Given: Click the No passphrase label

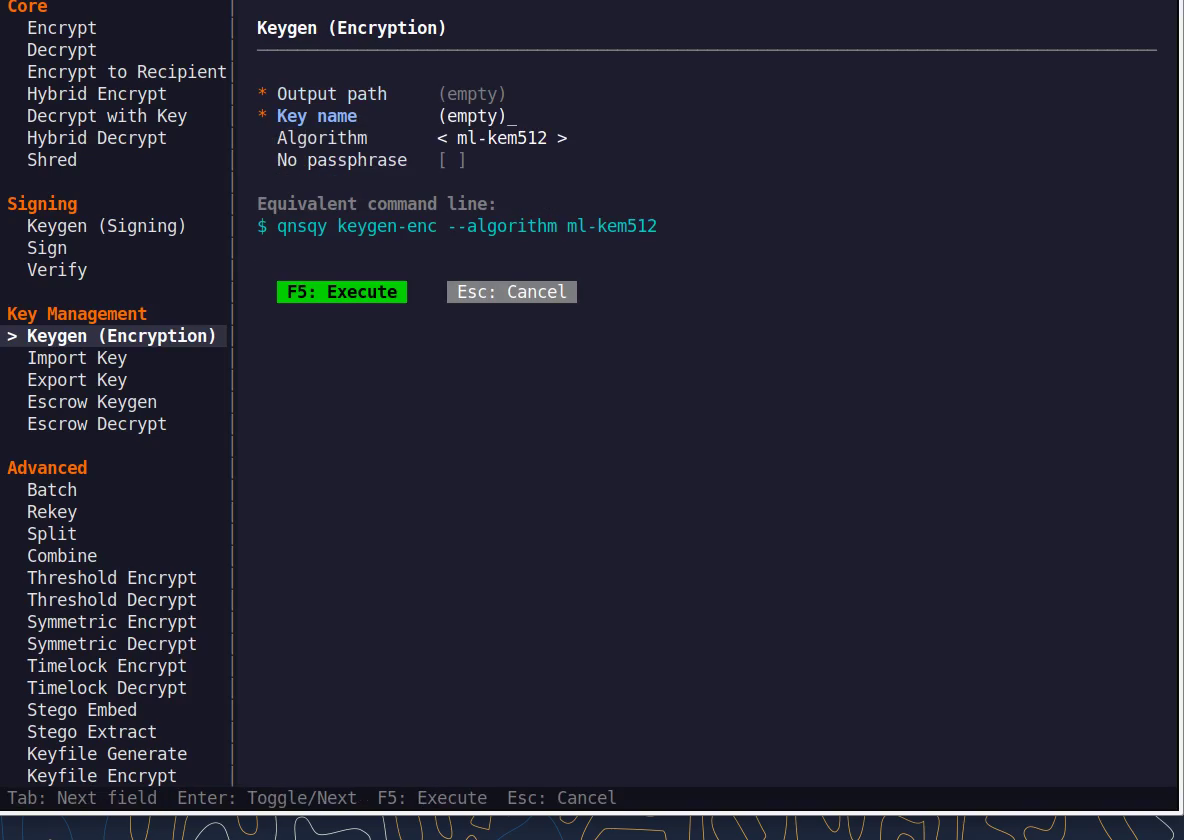Looking at the screenshot, I should click(342, 159).
